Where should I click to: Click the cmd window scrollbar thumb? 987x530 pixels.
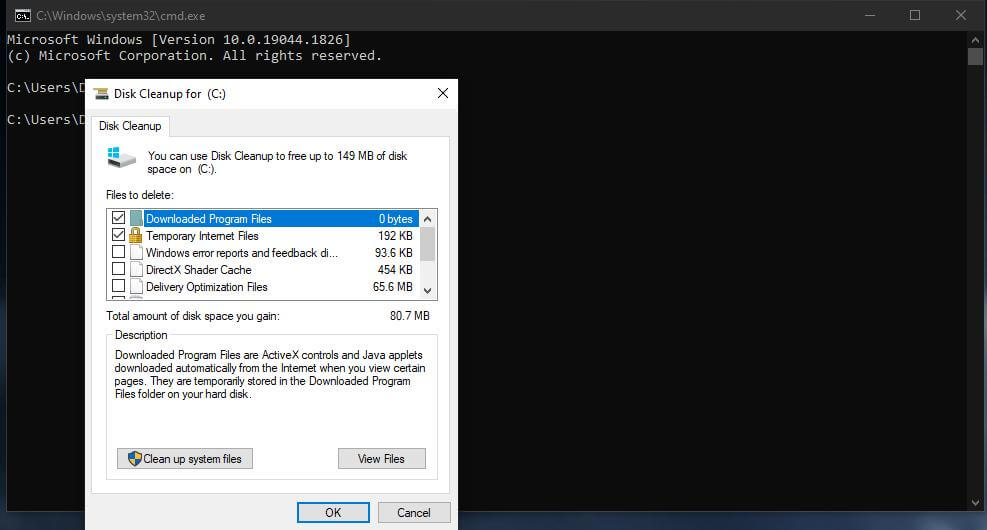pyautogui.click(x=975, y=57)
